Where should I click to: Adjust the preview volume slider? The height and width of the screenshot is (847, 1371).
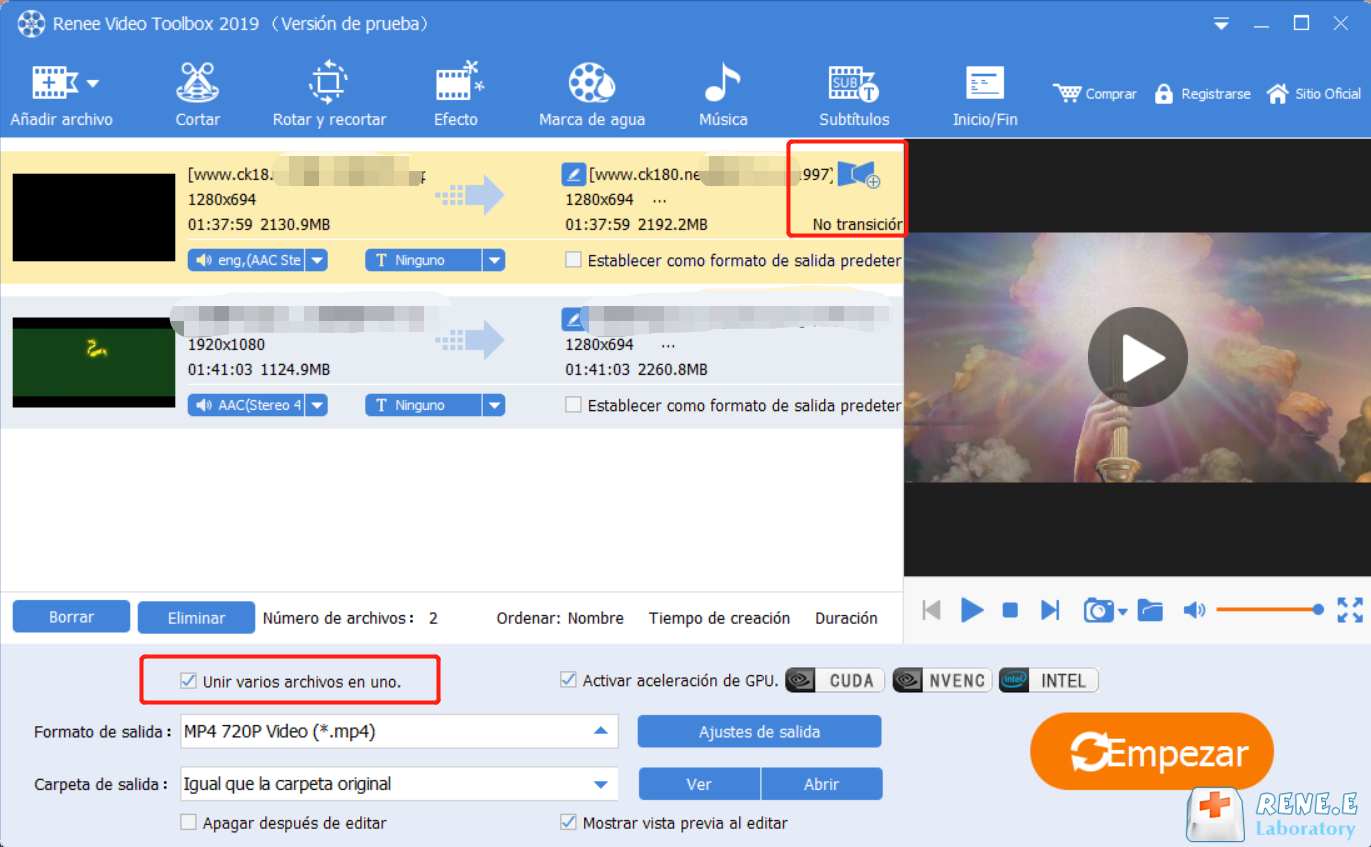(1270, 609)
